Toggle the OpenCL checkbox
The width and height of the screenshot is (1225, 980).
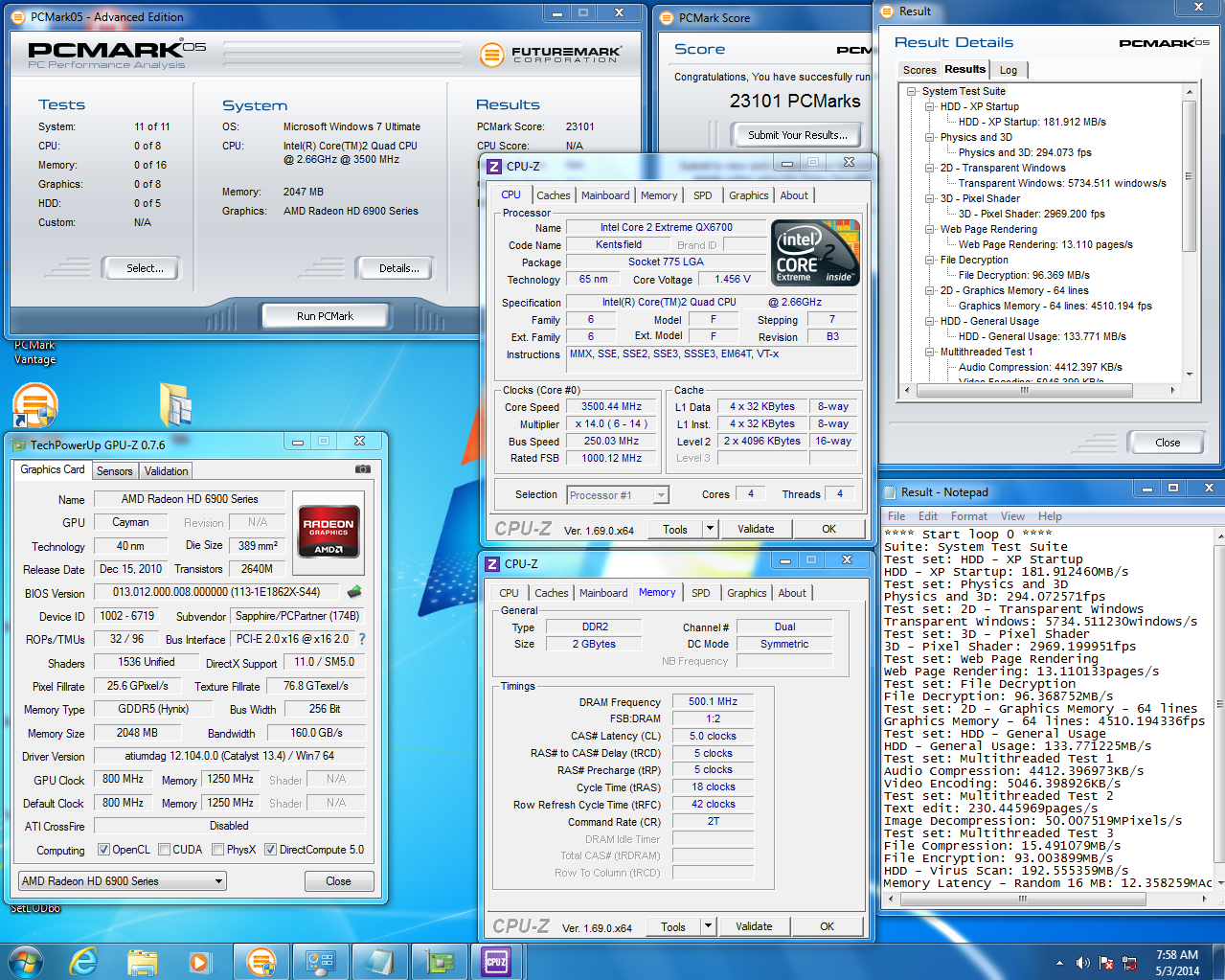pos(103,850)
